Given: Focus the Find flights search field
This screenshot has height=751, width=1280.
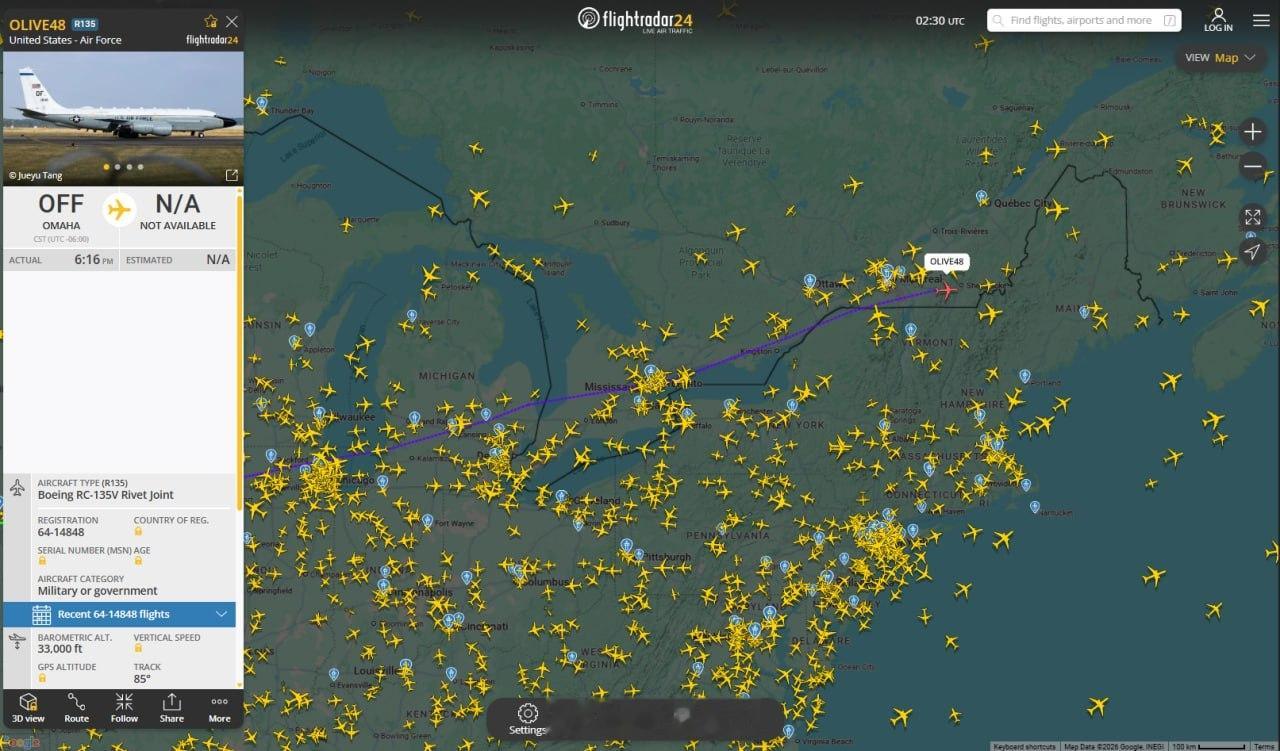Looking at the screenshot, I should point(1084,20).
